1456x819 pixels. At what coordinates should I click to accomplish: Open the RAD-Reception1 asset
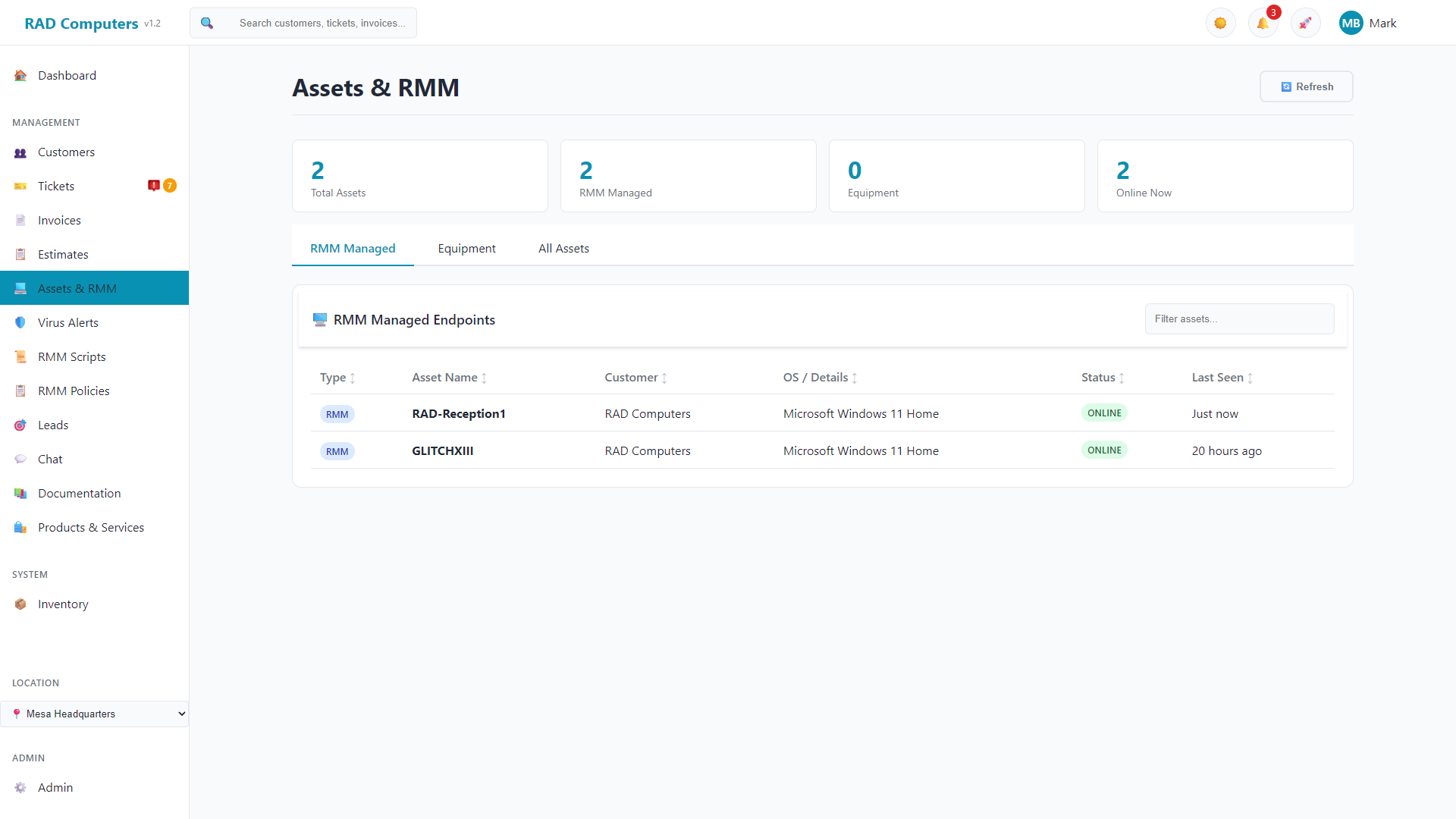coord(458,413)
